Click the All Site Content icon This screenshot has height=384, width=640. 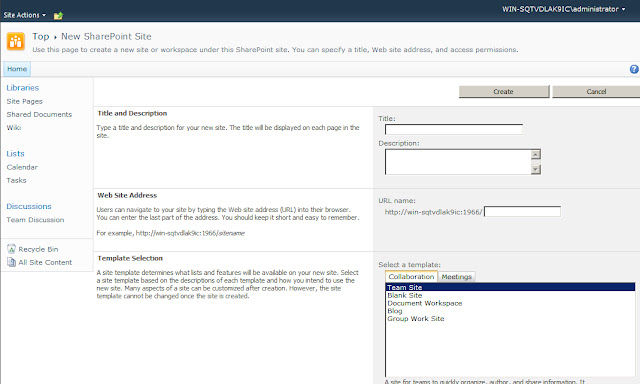pos(11,262)
